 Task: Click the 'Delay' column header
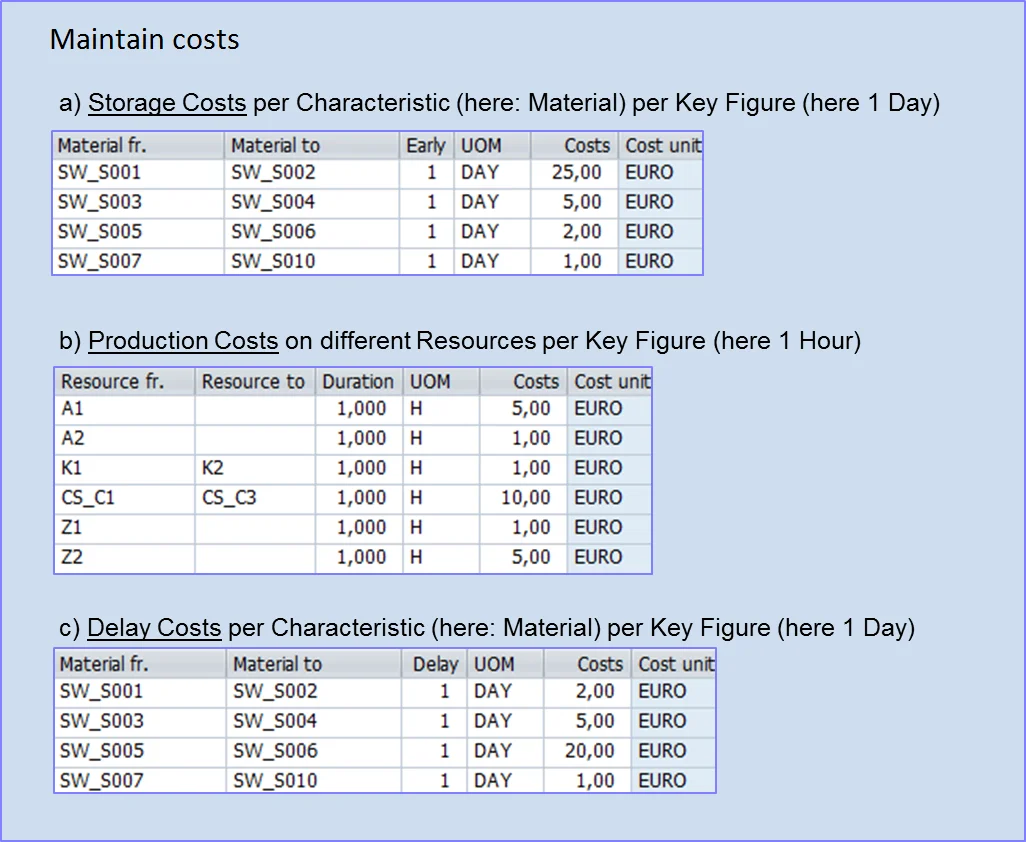coord(434,664)
